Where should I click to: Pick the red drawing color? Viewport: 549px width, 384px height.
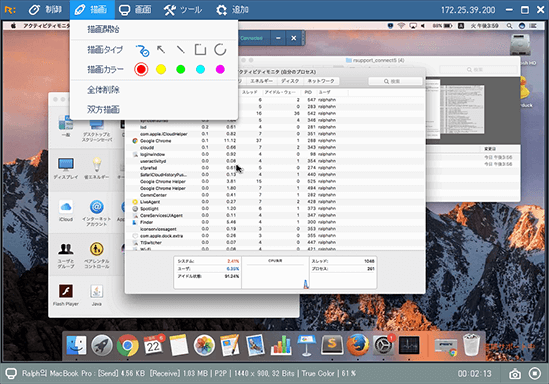(x=141, y=69)
